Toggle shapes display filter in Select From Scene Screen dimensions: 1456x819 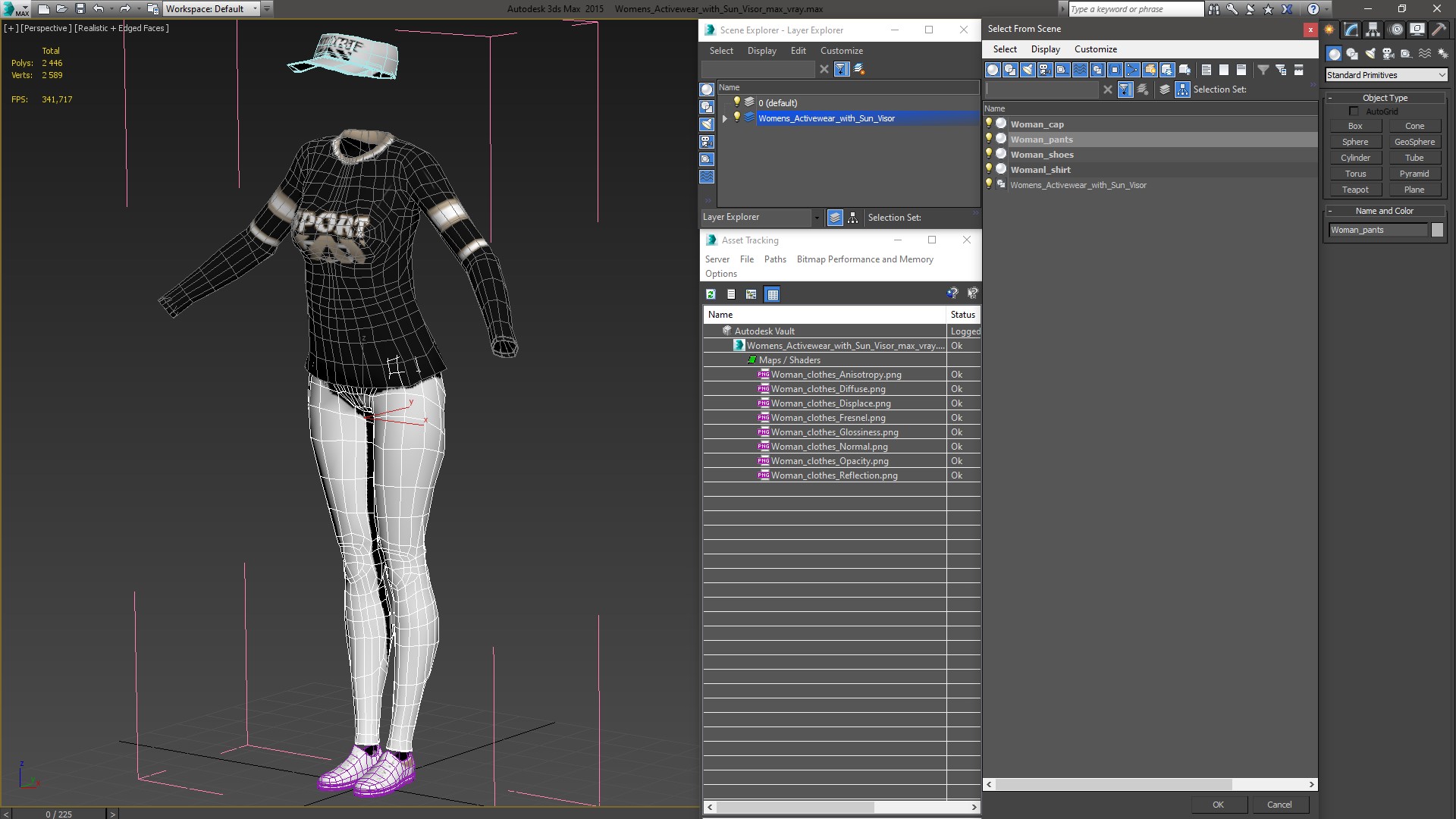pyautogui.click(x=1010, y=70)
